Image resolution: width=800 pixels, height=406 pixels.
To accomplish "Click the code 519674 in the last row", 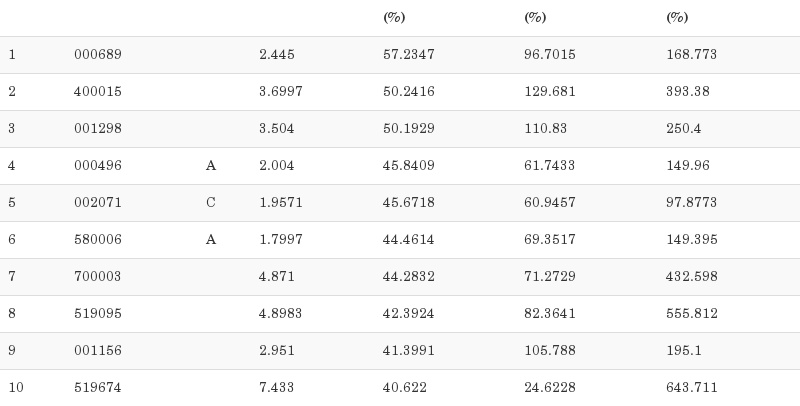I will coord(97,388).
